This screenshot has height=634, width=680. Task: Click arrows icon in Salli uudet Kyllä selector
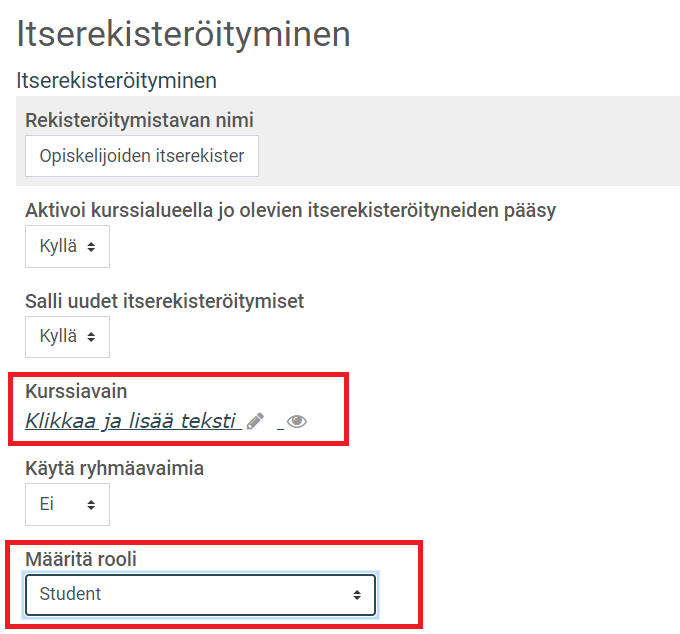pos(91,337)
